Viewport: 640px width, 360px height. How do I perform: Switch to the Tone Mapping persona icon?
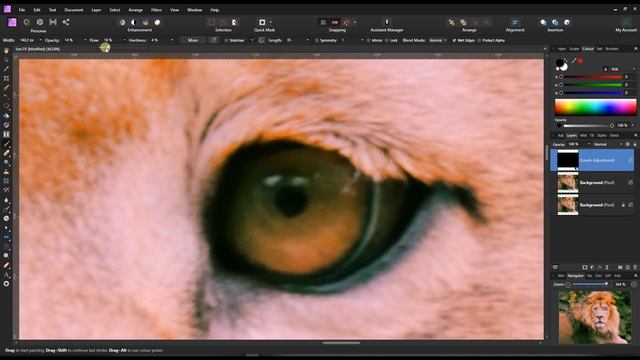pyautogui.click(x=53, y=22)
